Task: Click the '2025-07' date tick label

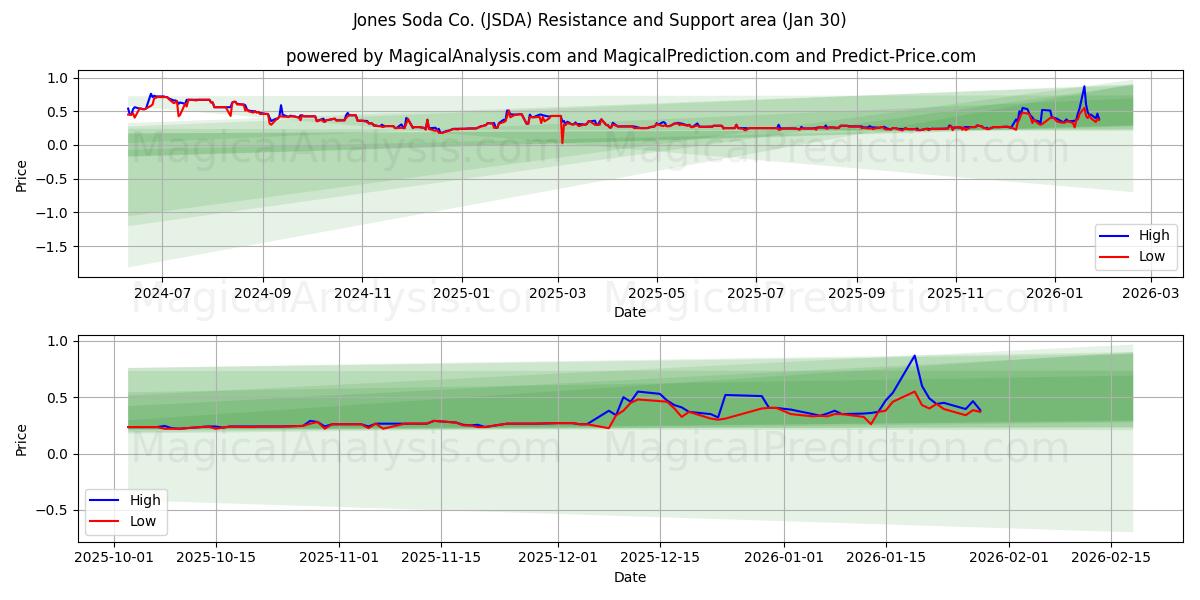Action: [x=755, y=294]
